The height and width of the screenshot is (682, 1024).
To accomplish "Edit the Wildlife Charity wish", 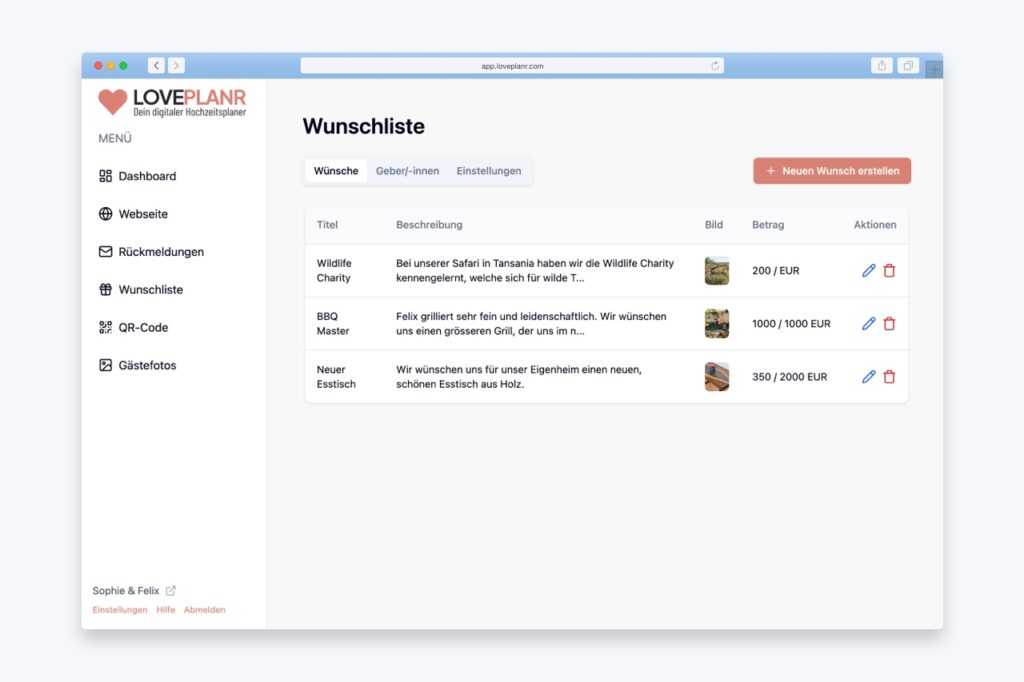I will point(868,271).
